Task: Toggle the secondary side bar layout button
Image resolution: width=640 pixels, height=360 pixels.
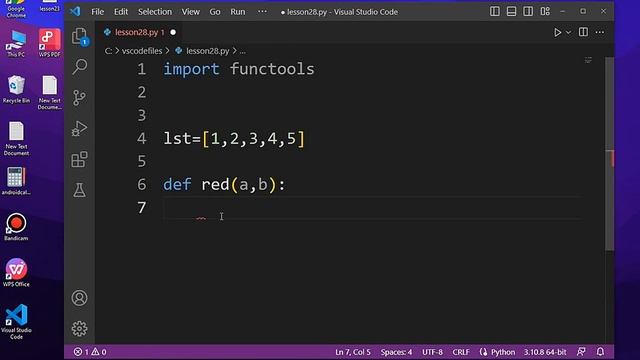Action: [x=528, y=11]
